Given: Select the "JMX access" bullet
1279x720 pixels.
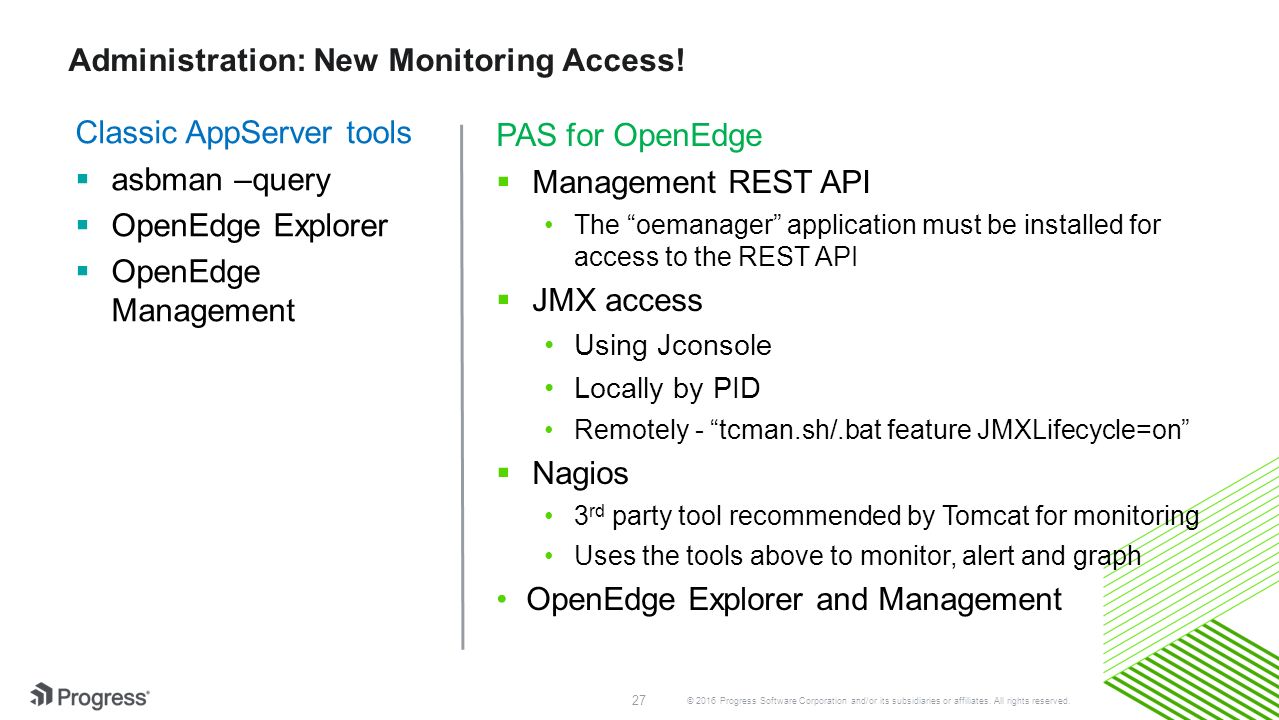Looking at the screenshot, I should [617, 300].
